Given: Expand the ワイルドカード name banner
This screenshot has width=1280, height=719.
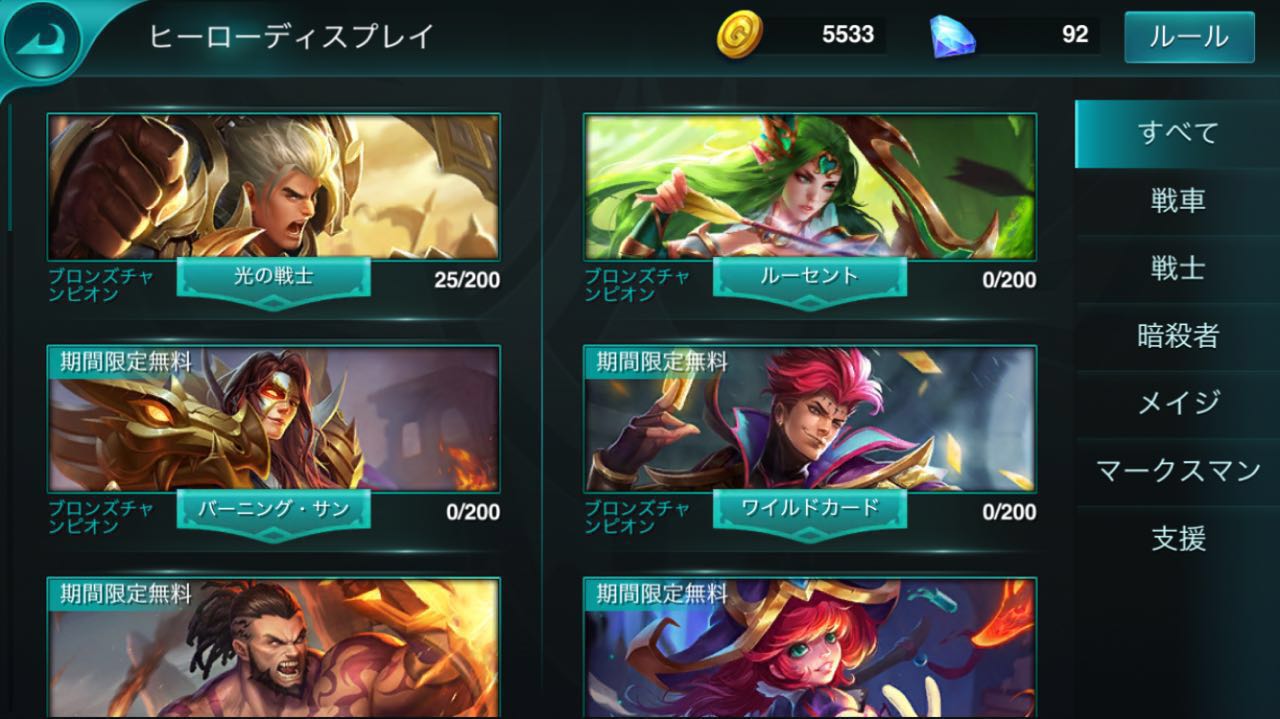Looking at the screenshot, I should [x=810, y=511].
